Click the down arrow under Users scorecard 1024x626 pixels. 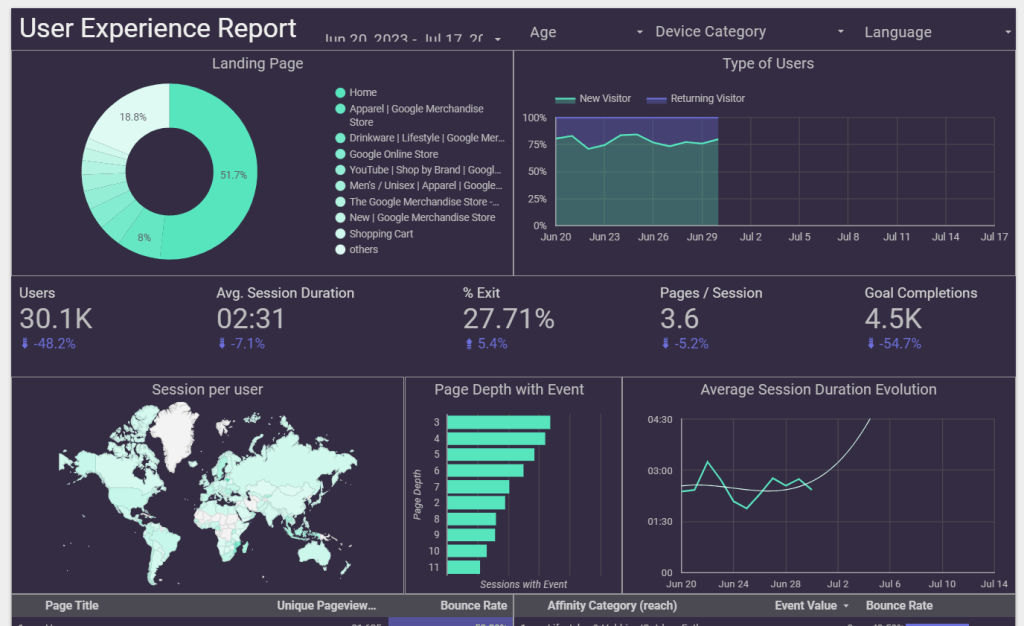tap(24, 344)
